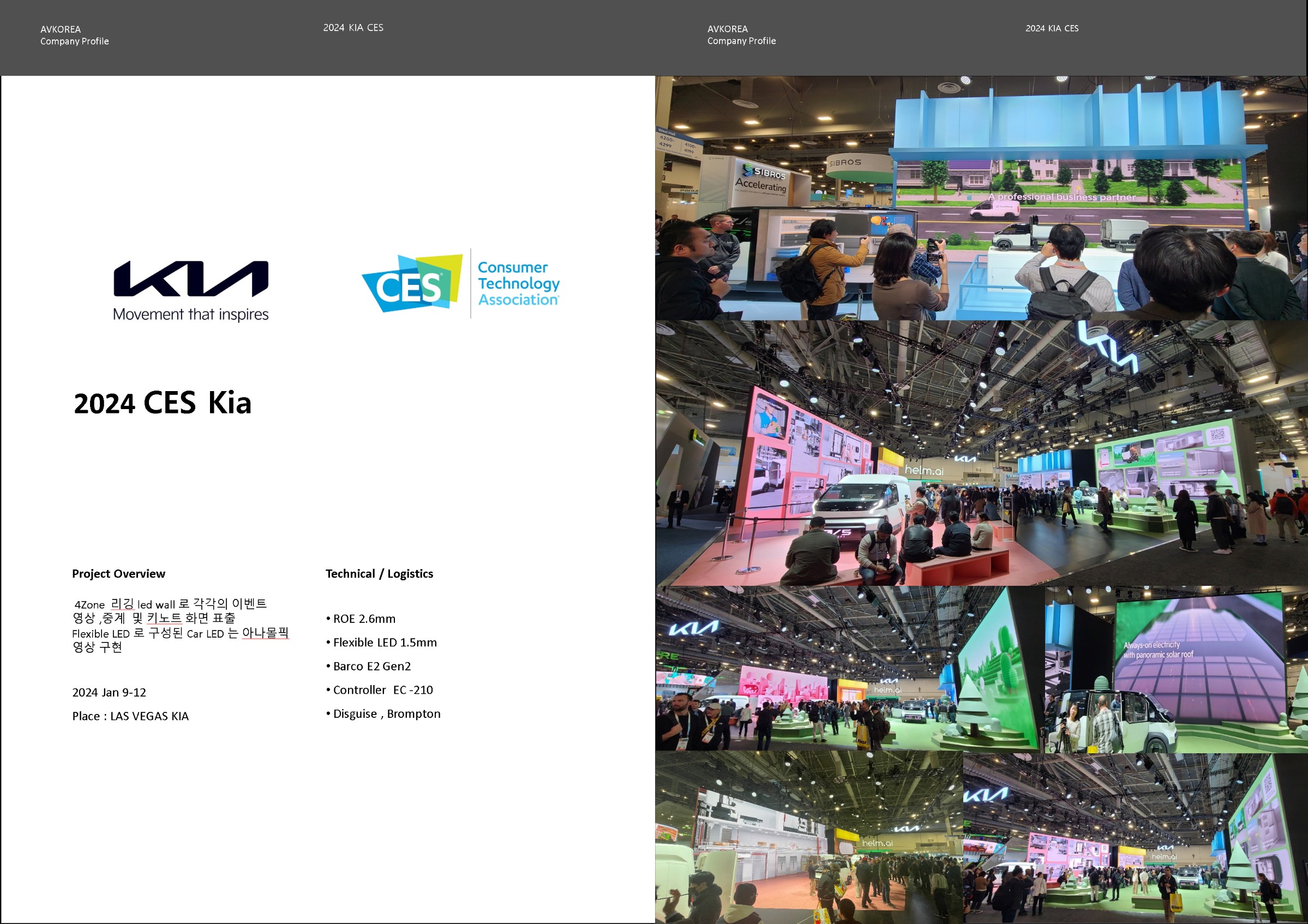Select the Project Overview heading
This screenshot has width=1308, height=924.
(x=118, y=574)
